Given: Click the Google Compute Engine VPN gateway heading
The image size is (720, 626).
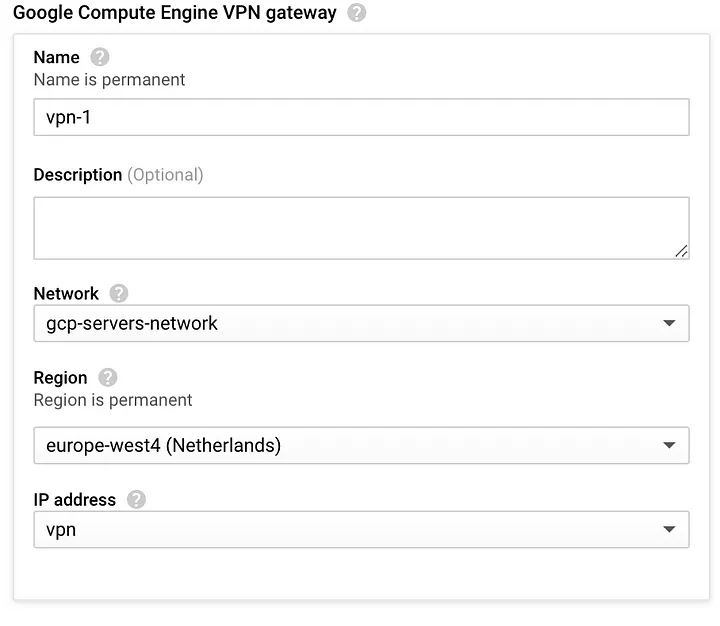Looking at the screenshot, I should click(174, 13).
